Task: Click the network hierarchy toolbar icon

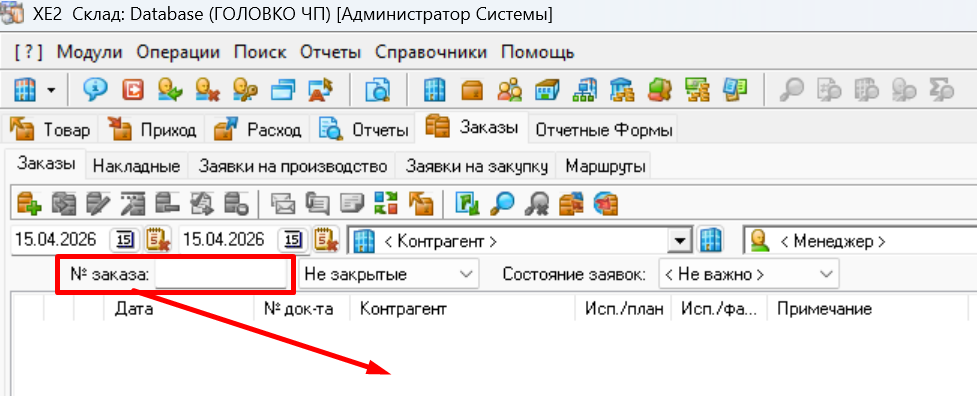Action: click(x=584, y=90)
